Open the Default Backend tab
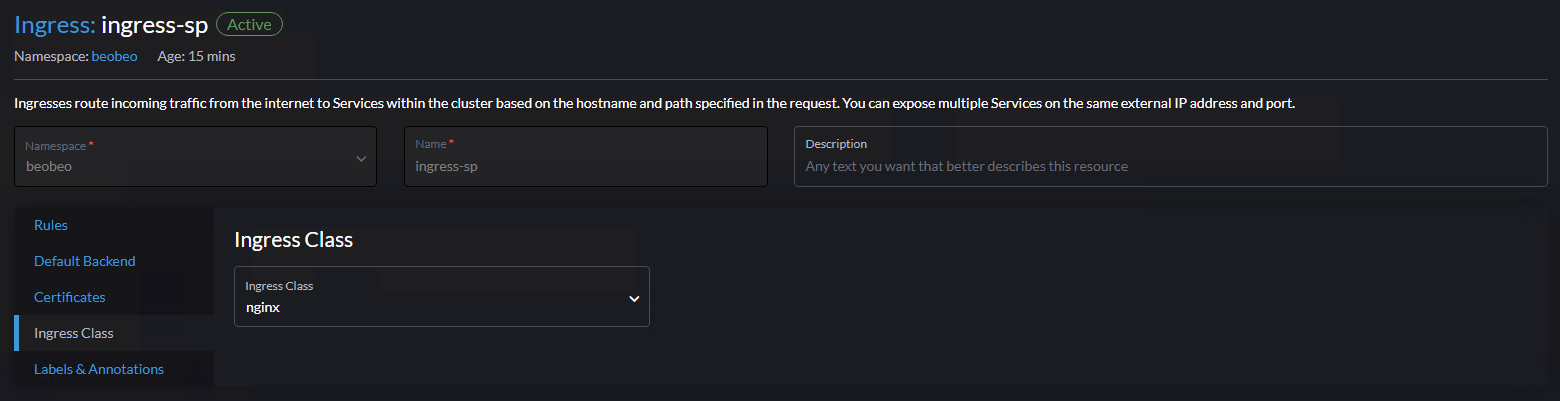The width and height of the screenshot is (1560, 401). tap(85, 261)
